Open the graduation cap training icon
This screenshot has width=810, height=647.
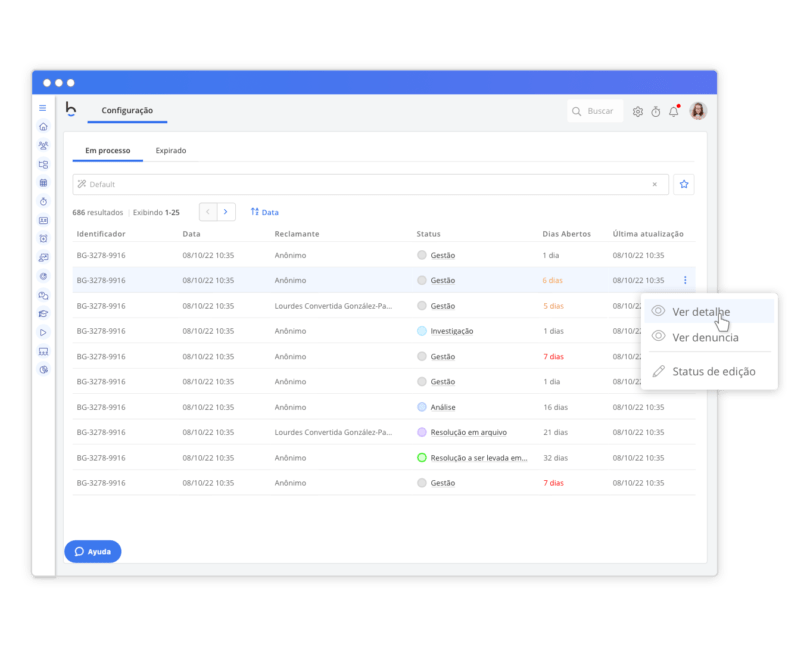coord(43,314)
